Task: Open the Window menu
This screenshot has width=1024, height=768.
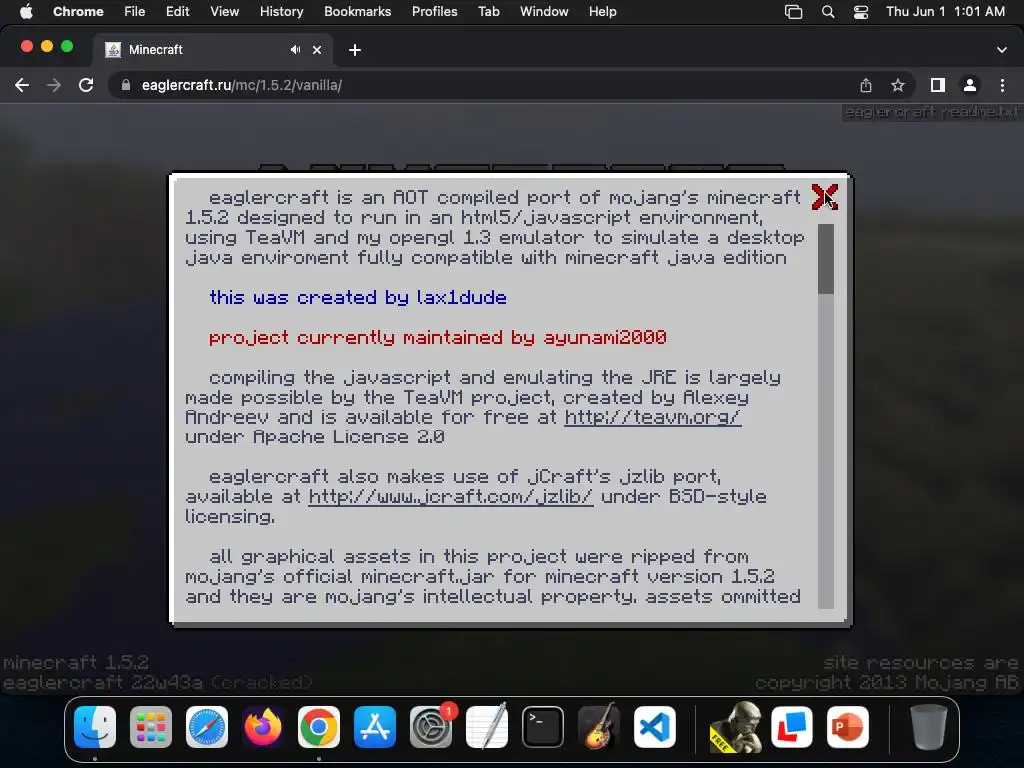Action: [544, 12]
